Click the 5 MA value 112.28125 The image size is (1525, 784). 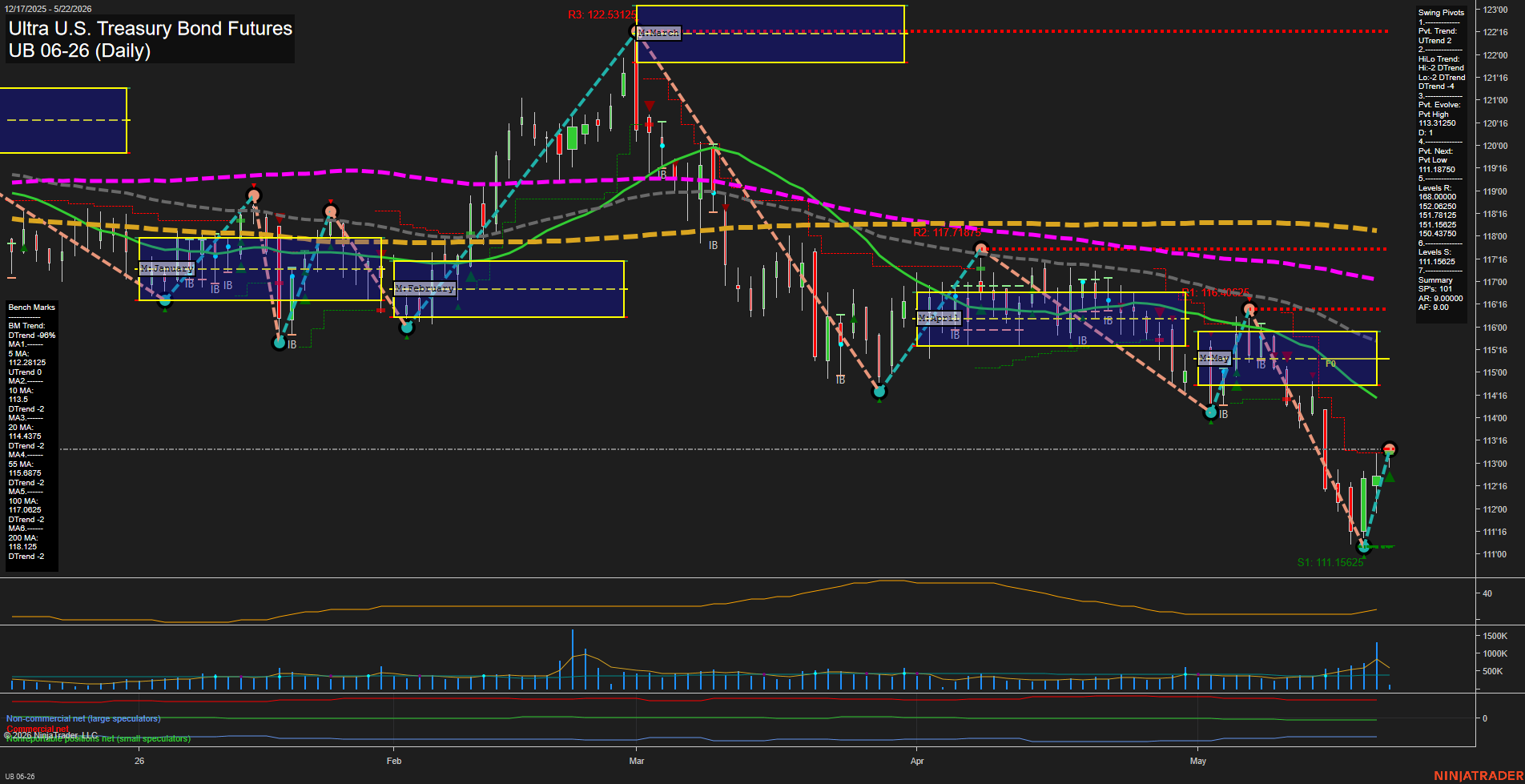coord(27,363)
